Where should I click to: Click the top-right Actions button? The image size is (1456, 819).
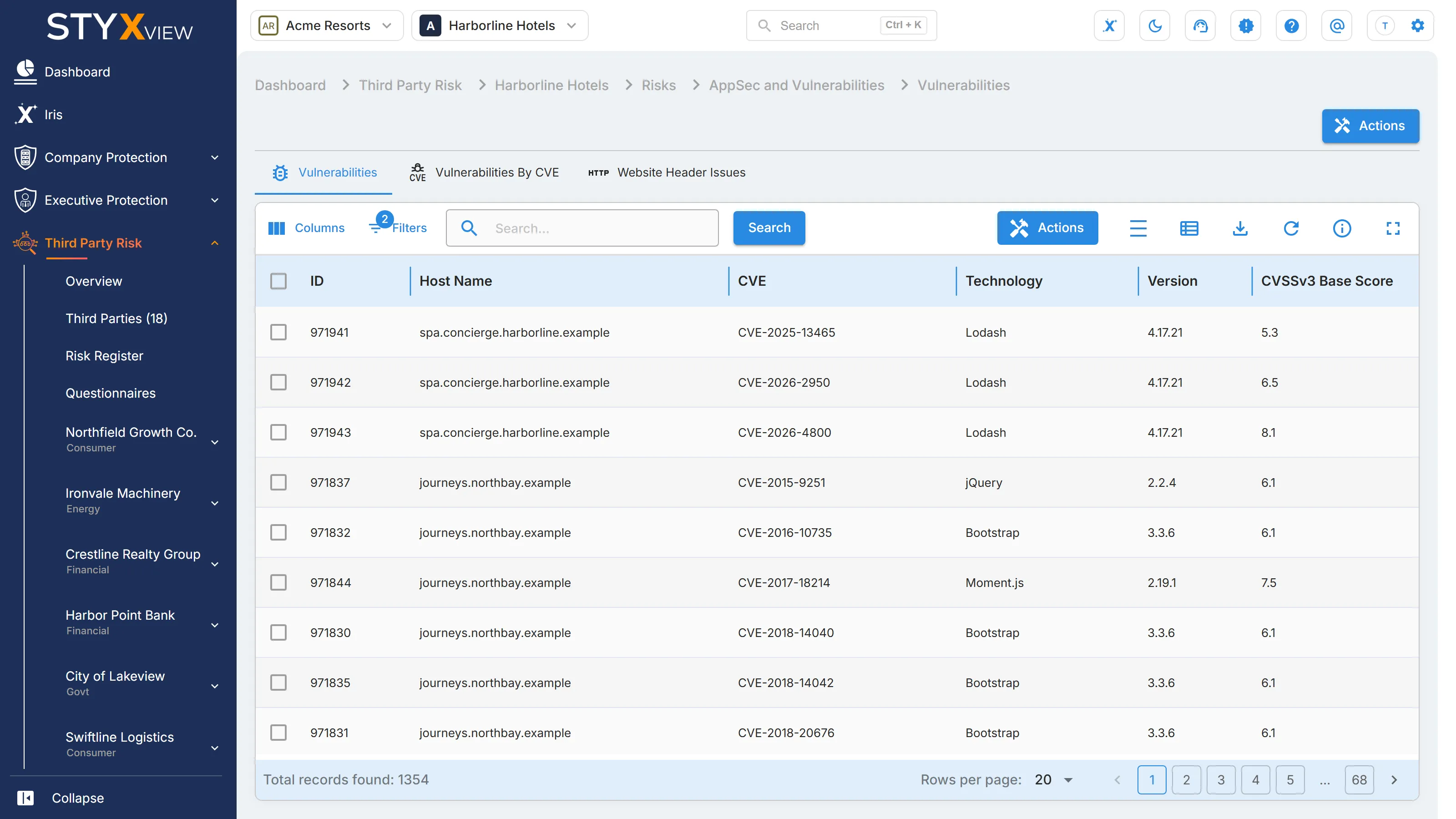(x=1370, y=126)
